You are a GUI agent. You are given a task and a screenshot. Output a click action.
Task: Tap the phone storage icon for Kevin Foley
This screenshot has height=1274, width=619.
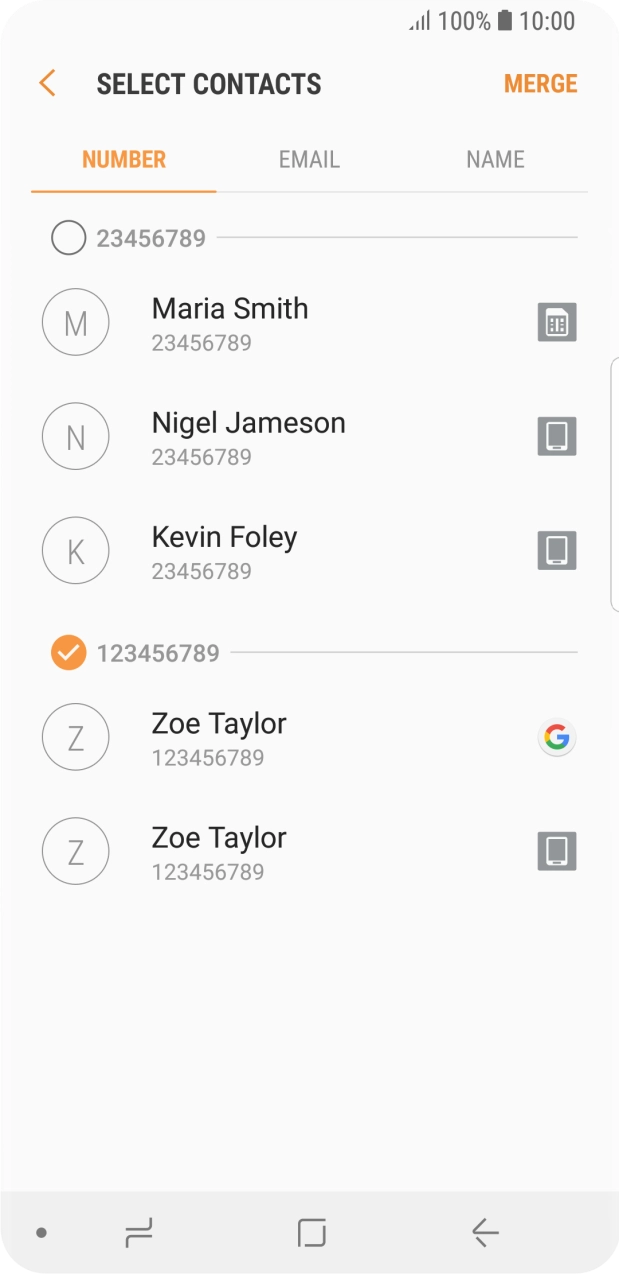pos(557,551)
